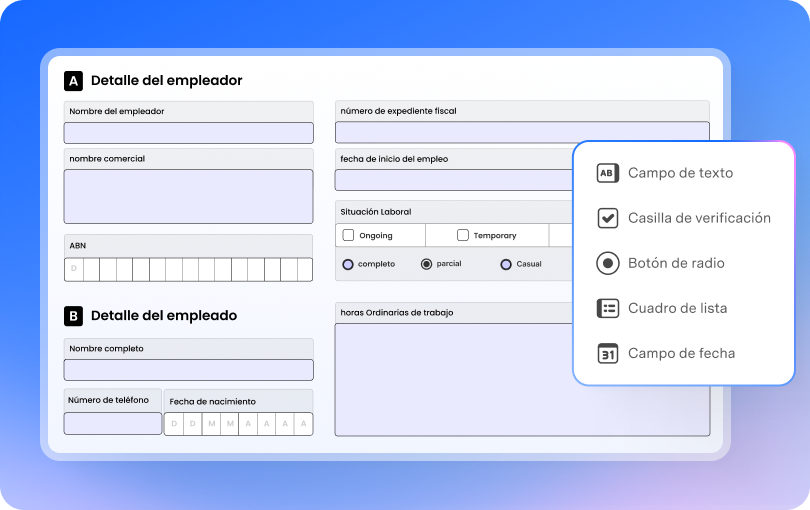Viewport: 810px width, 510px height.
Task: Select the Casilla de verificación checkmark icon
Action: pos(608,218)
